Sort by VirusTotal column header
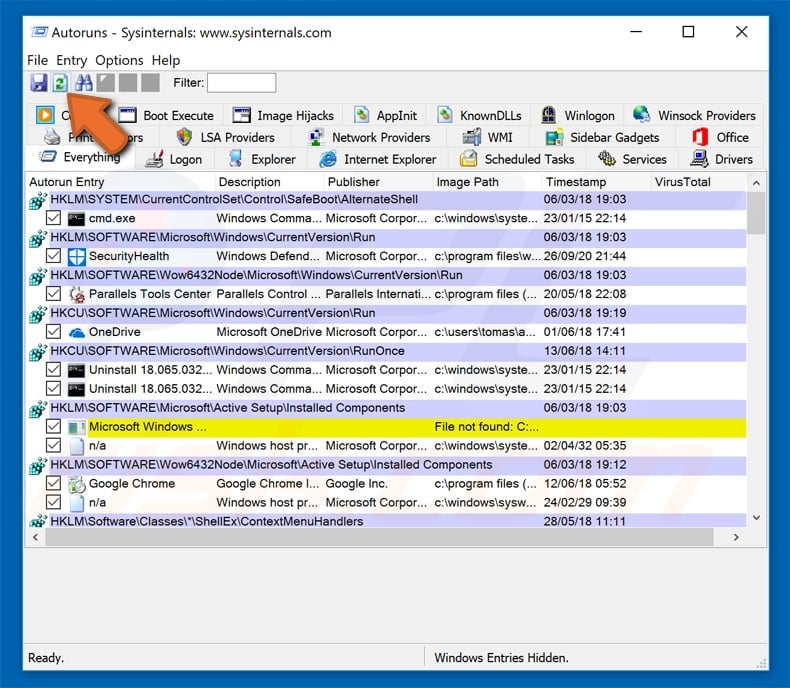The height and width of the screenshot is (688, 790). (699, 182)
